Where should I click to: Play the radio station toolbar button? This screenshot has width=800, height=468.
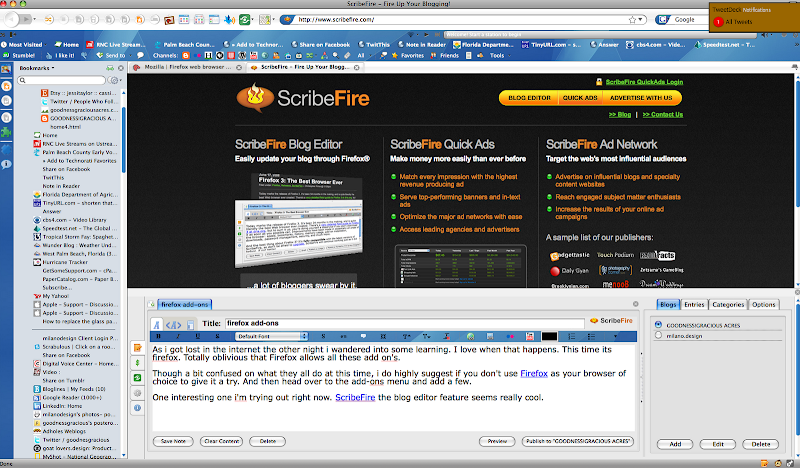tap(426, 35)
